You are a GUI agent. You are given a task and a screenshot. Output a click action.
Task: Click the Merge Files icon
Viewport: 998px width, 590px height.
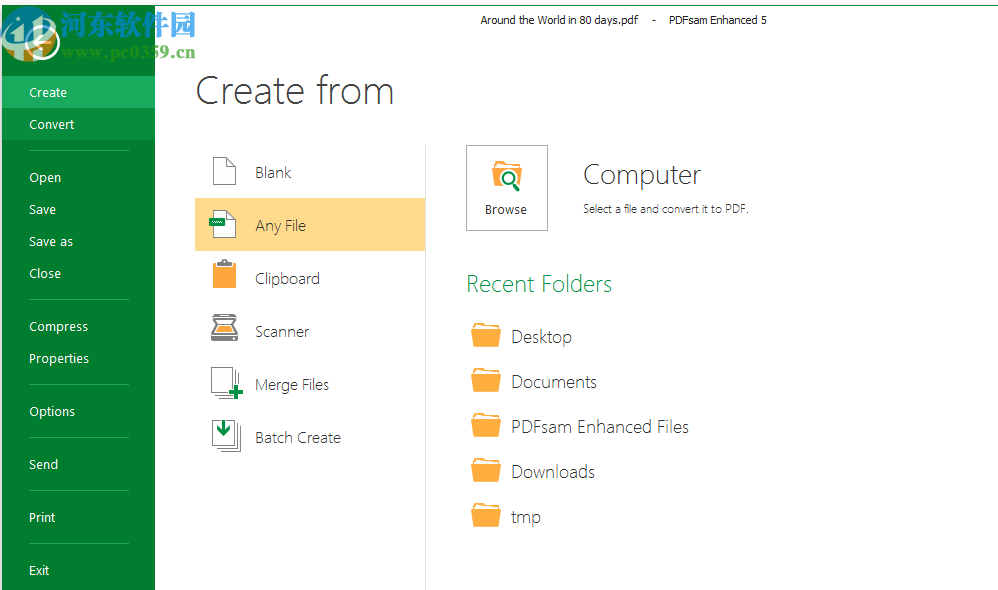coord(226,384)
